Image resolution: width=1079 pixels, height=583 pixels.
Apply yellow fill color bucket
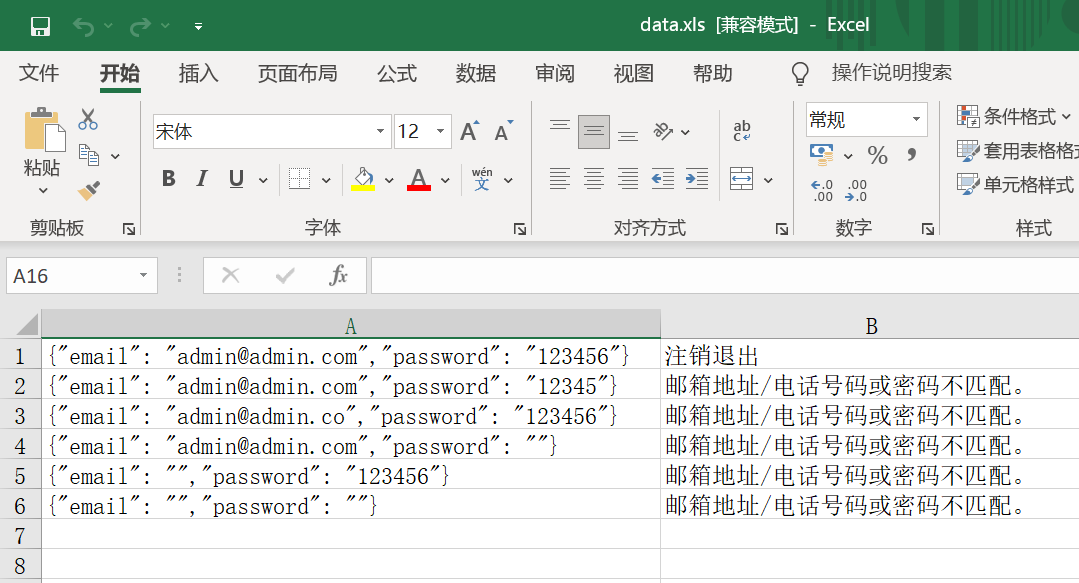tap(363, 179)
